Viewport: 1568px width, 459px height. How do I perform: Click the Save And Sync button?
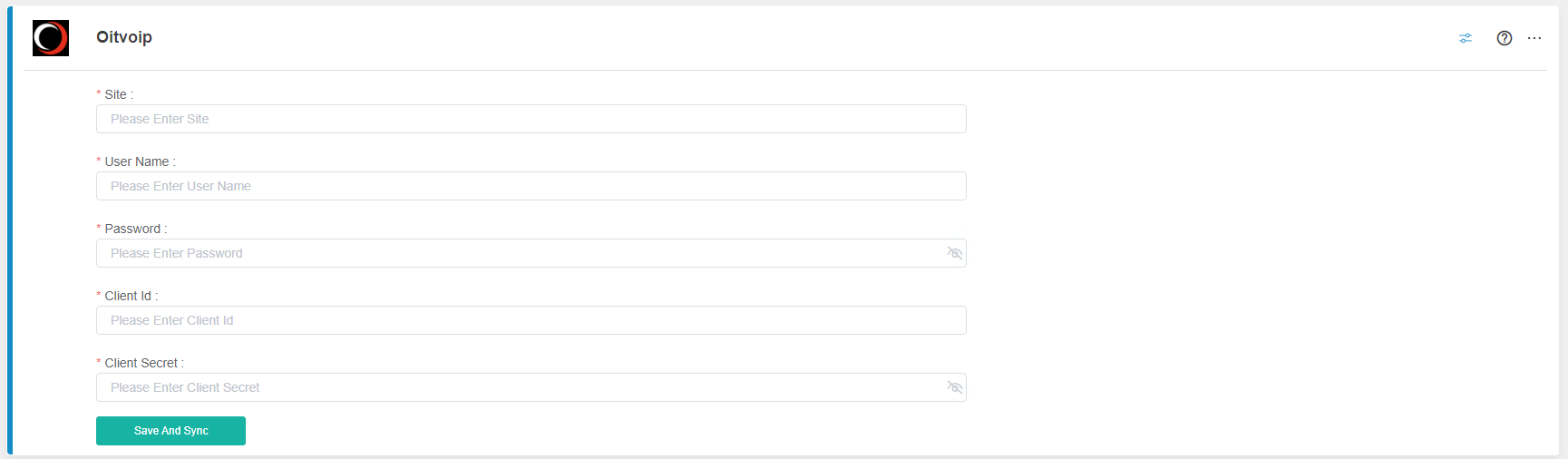coord(170,431)
